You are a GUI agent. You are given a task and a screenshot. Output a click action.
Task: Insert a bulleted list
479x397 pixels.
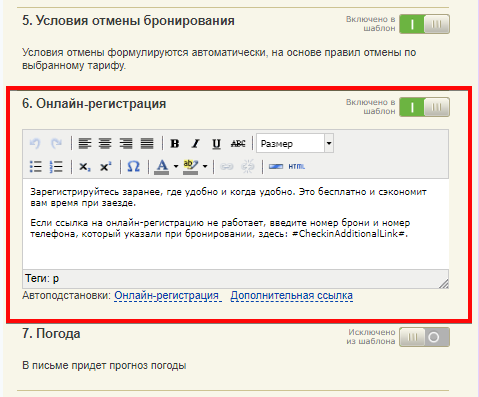36,166
